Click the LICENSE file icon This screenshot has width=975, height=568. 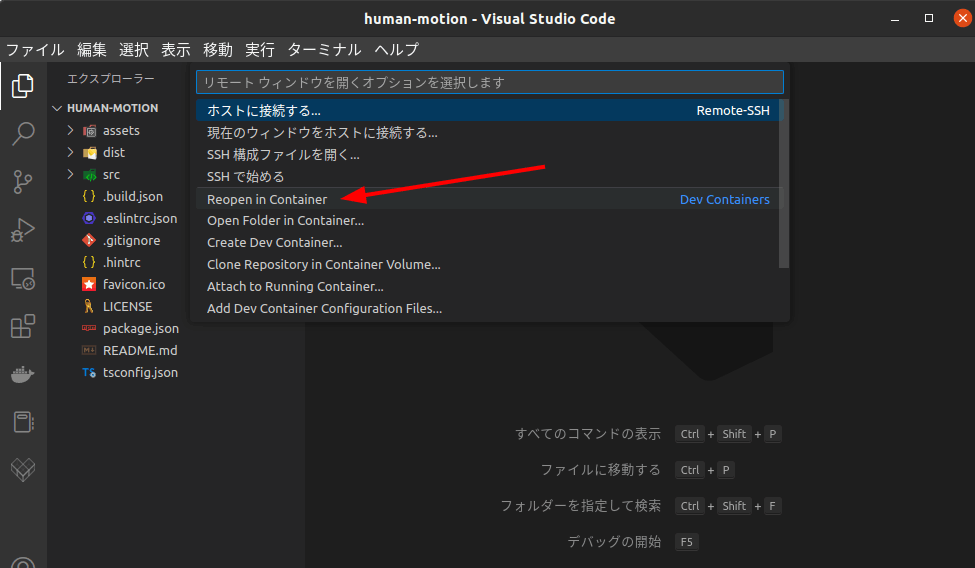click(x=89, y=307)
